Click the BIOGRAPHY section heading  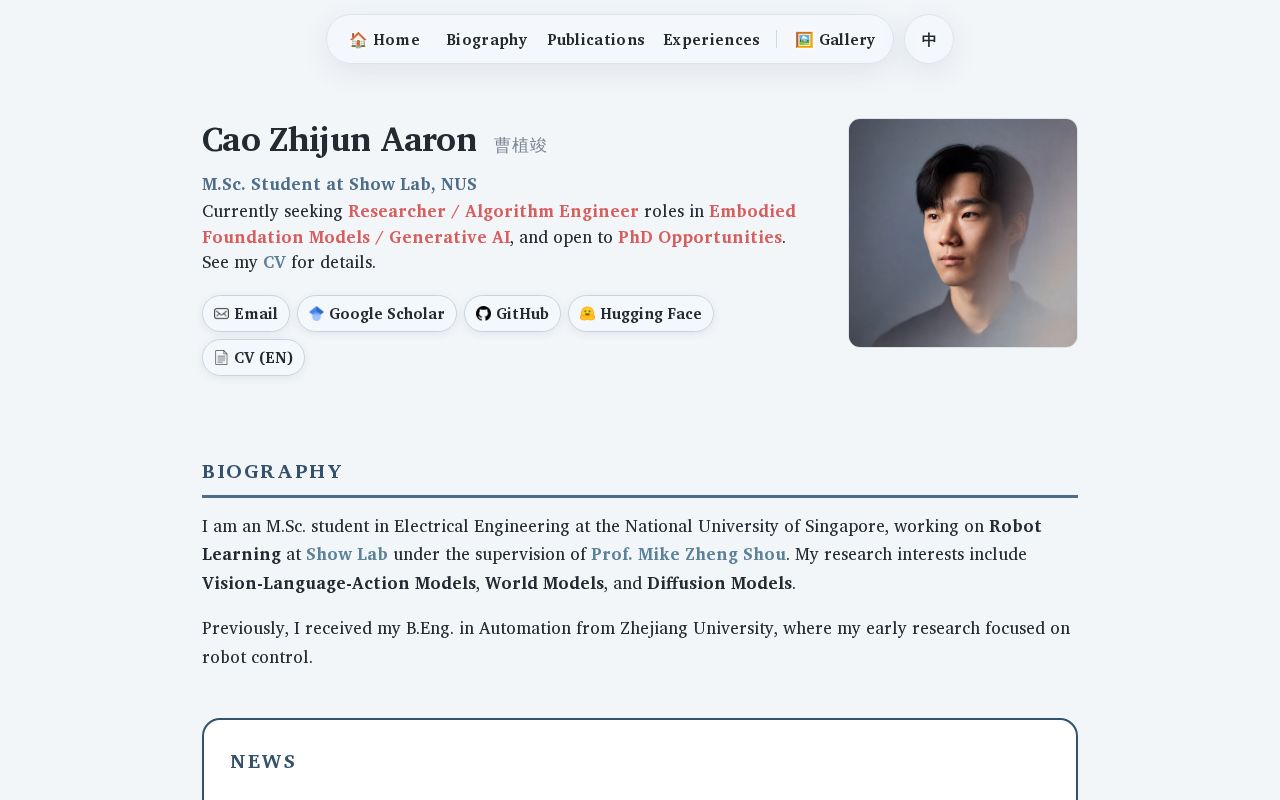pyautogui.click(x=272, y=472)
